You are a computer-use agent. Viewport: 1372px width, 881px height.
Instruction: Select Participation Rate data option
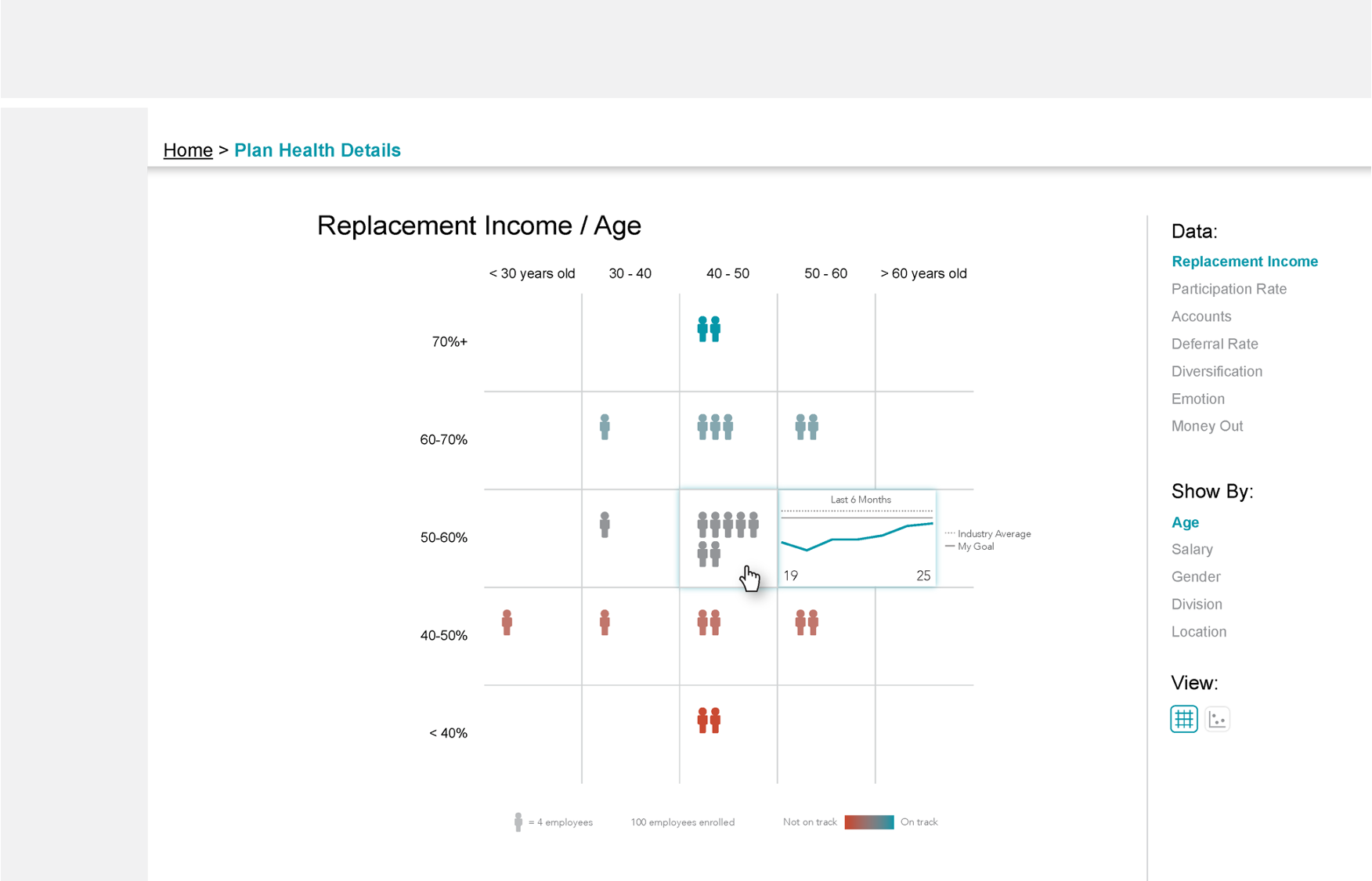point(1229,289)
